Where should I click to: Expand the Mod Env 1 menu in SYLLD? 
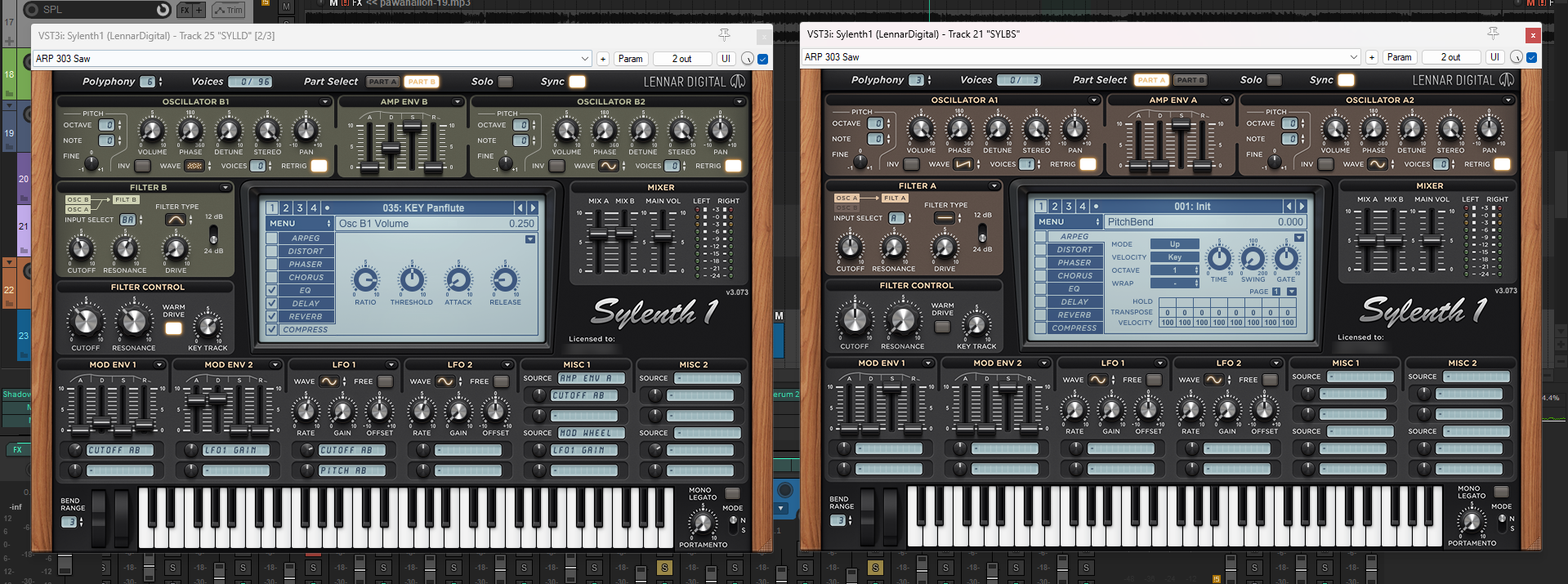click(x=159, y=365)
